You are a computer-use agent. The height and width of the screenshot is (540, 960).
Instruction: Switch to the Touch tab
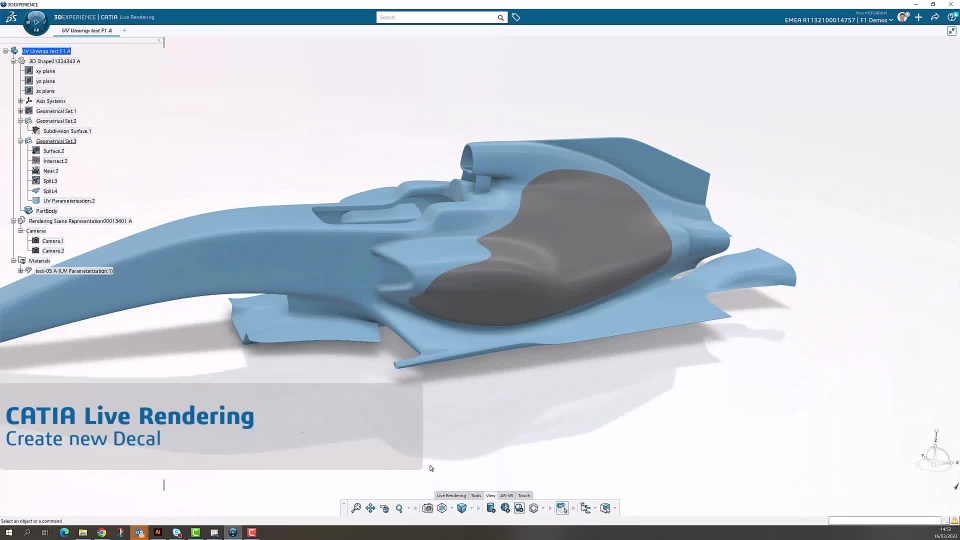click(x=524, y=495)
